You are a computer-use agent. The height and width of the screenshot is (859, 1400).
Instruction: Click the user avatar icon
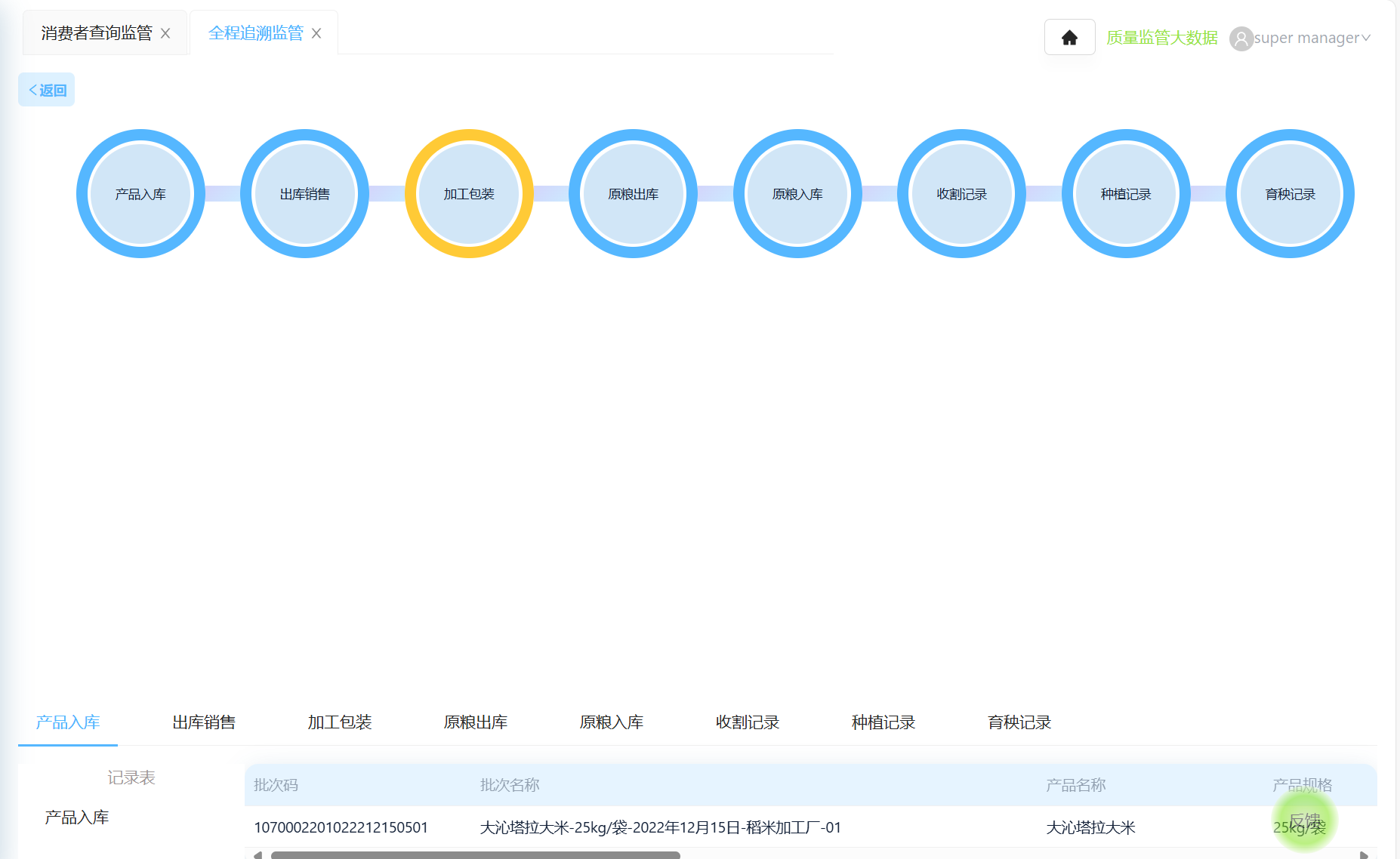pos(1241,38)
